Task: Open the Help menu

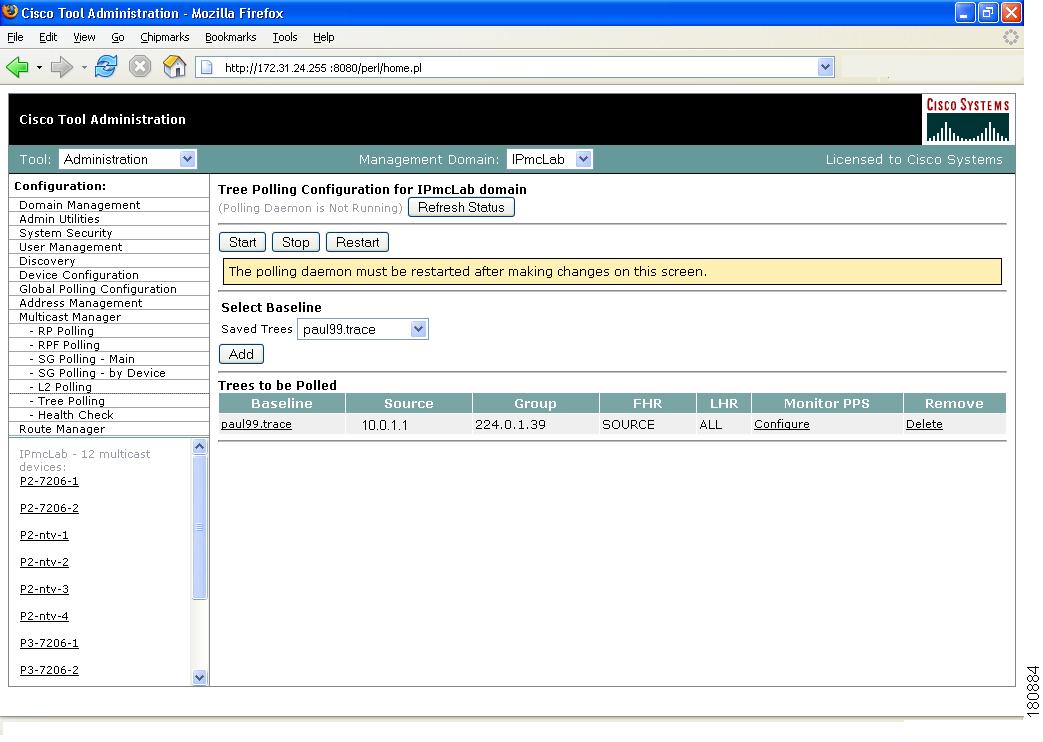Action: coord(324,37)
